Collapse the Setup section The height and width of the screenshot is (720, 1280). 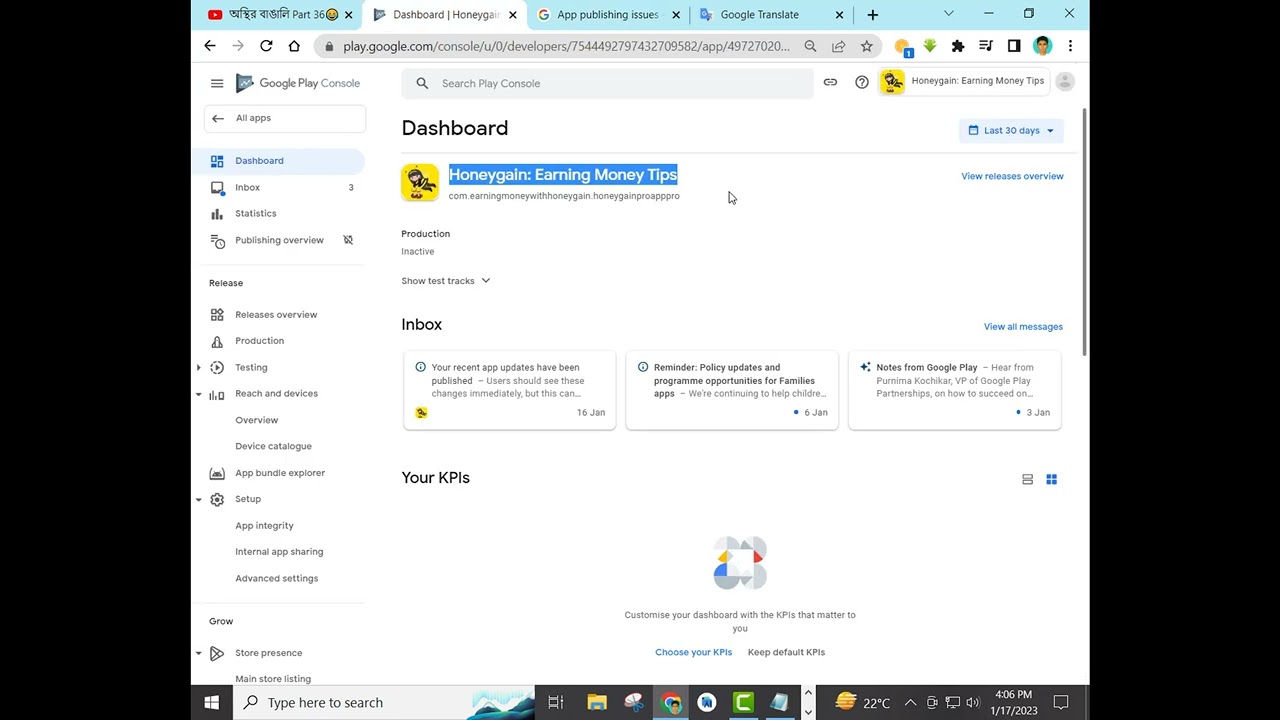coord(198,499)
